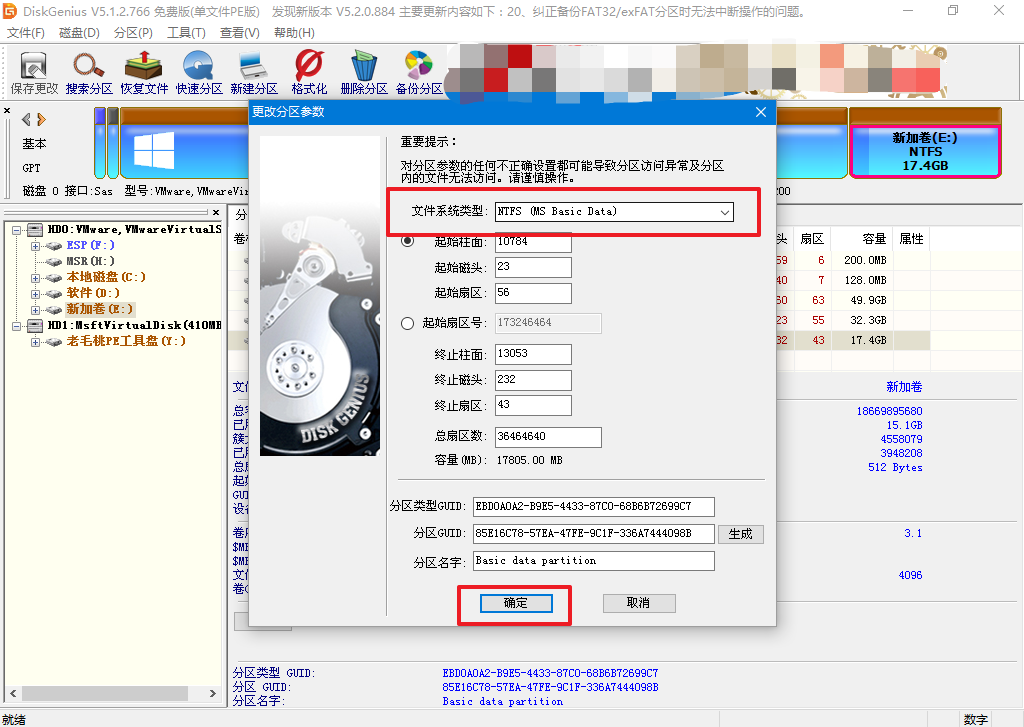Image resolution: width=1024 pixels, height=727 pixels.
Task: Open the 分区(P) menu
Action: tap(133, 33)
